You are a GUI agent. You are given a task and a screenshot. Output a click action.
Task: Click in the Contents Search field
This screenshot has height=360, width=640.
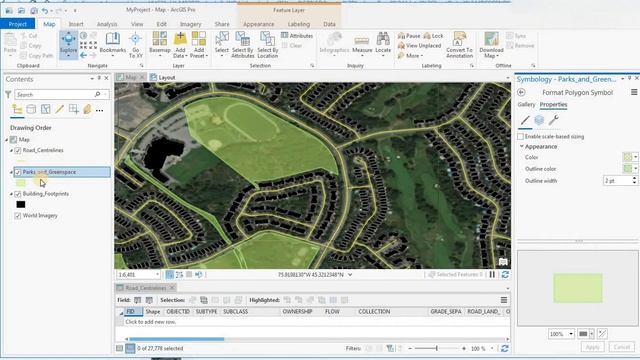coord(62,95)
